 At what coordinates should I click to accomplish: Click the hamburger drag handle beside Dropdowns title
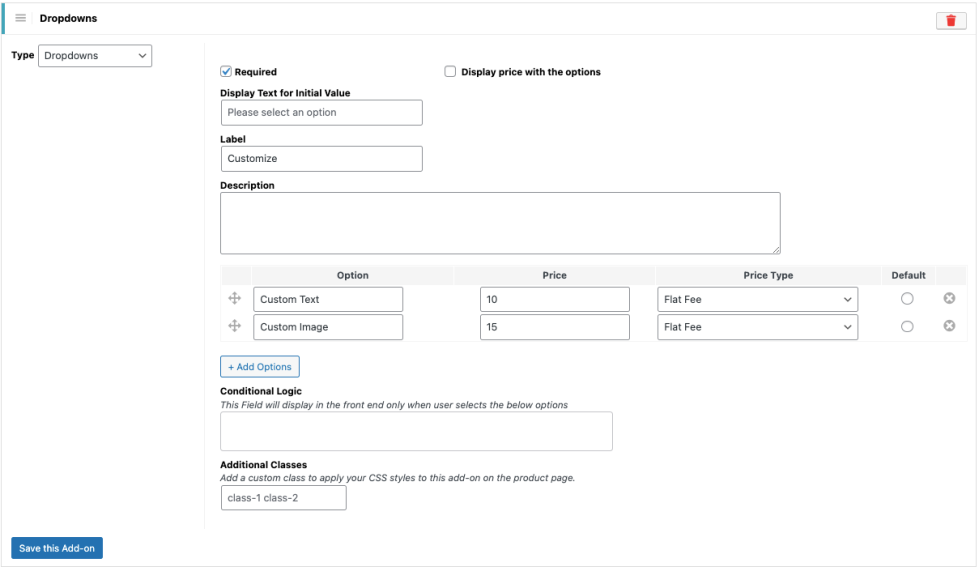pos(20,18)
